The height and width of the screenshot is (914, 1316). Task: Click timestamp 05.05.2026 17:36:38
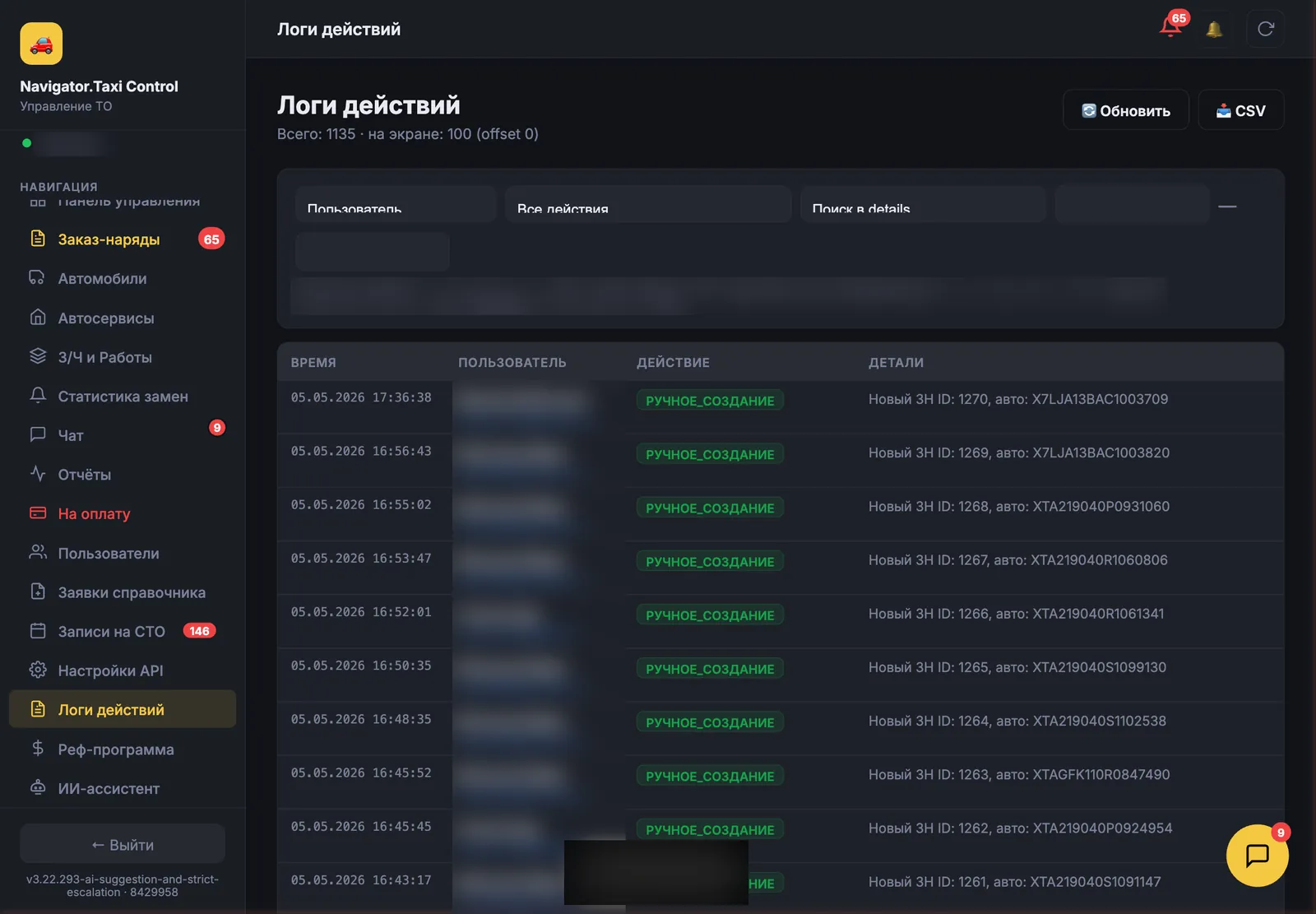pos(361,397)
